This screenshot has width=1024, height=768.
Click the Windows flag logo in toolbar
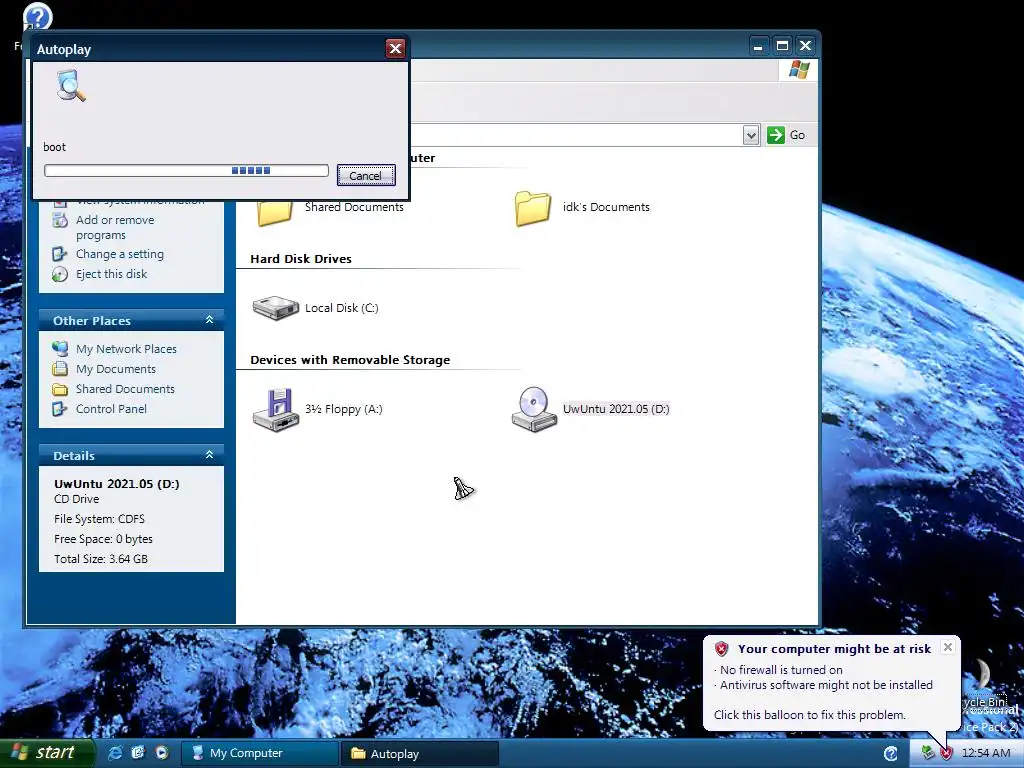point(798,70)
